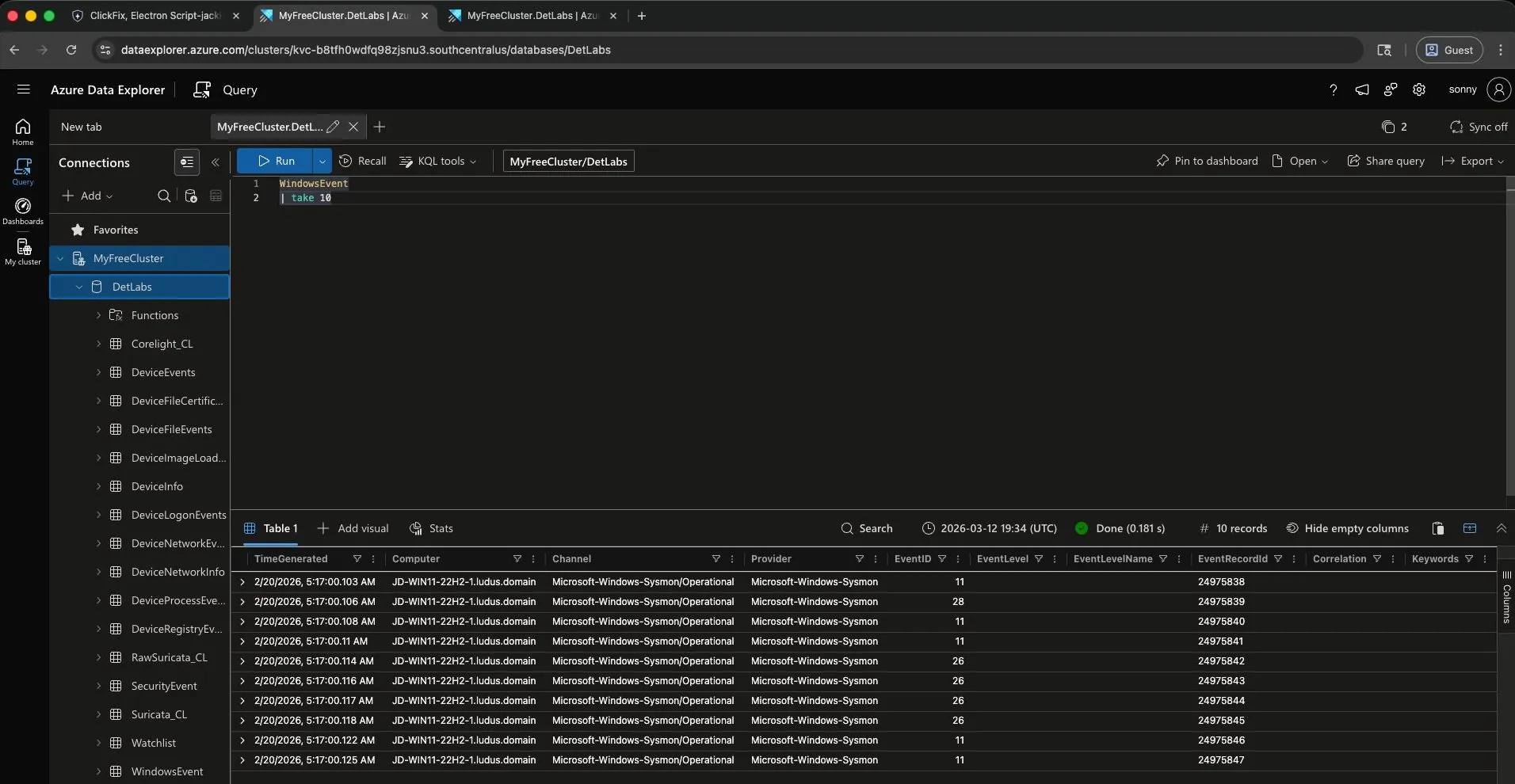Open the Add connection dropdown

(87, 196)
